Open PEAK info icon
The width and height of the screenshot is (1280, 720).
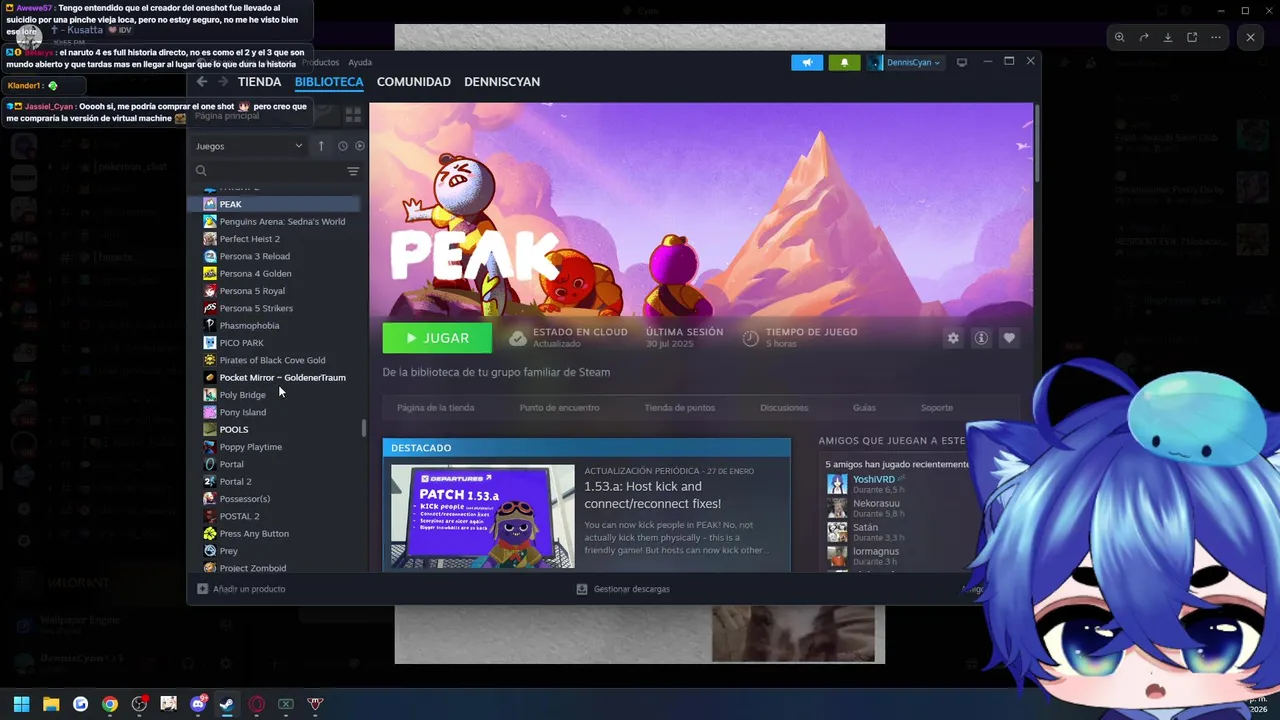pos(981,338)
